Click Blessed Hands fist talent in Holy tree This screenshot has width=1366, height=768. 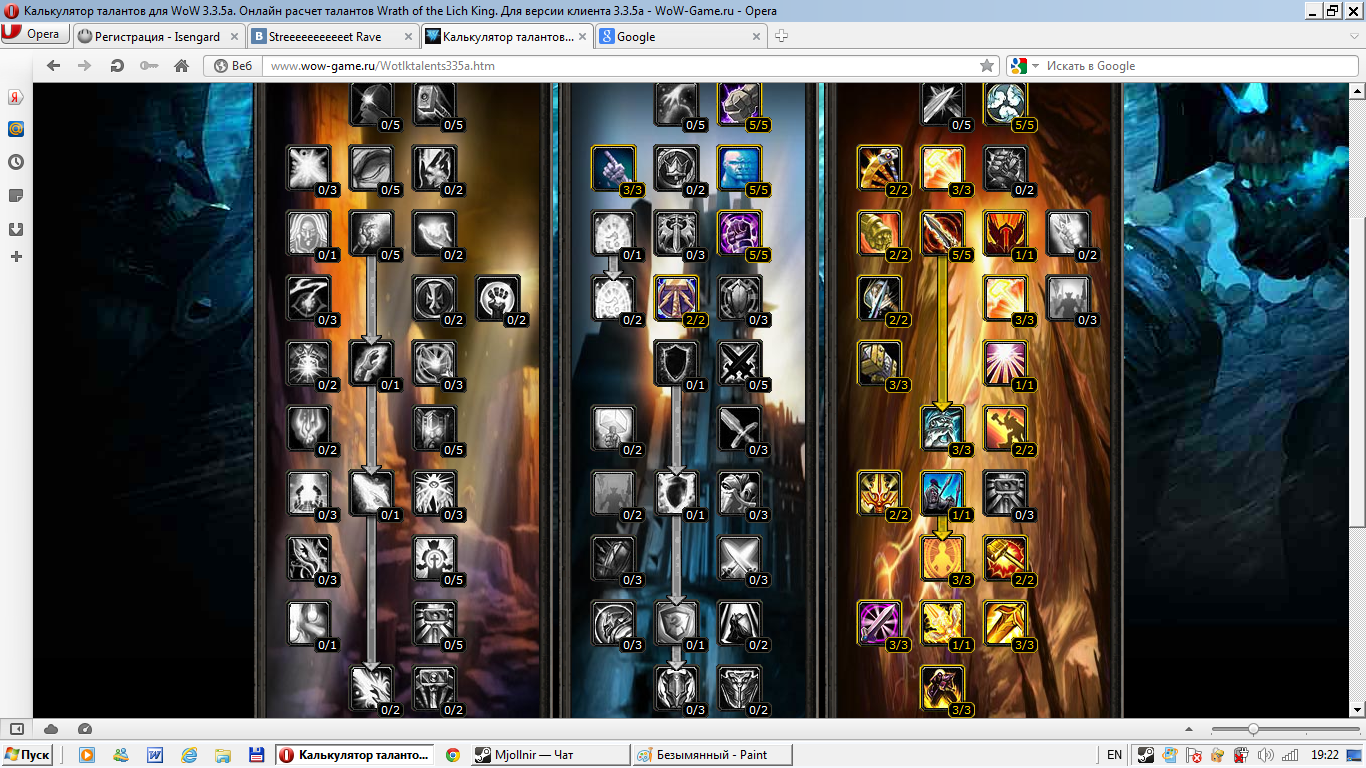497,298
